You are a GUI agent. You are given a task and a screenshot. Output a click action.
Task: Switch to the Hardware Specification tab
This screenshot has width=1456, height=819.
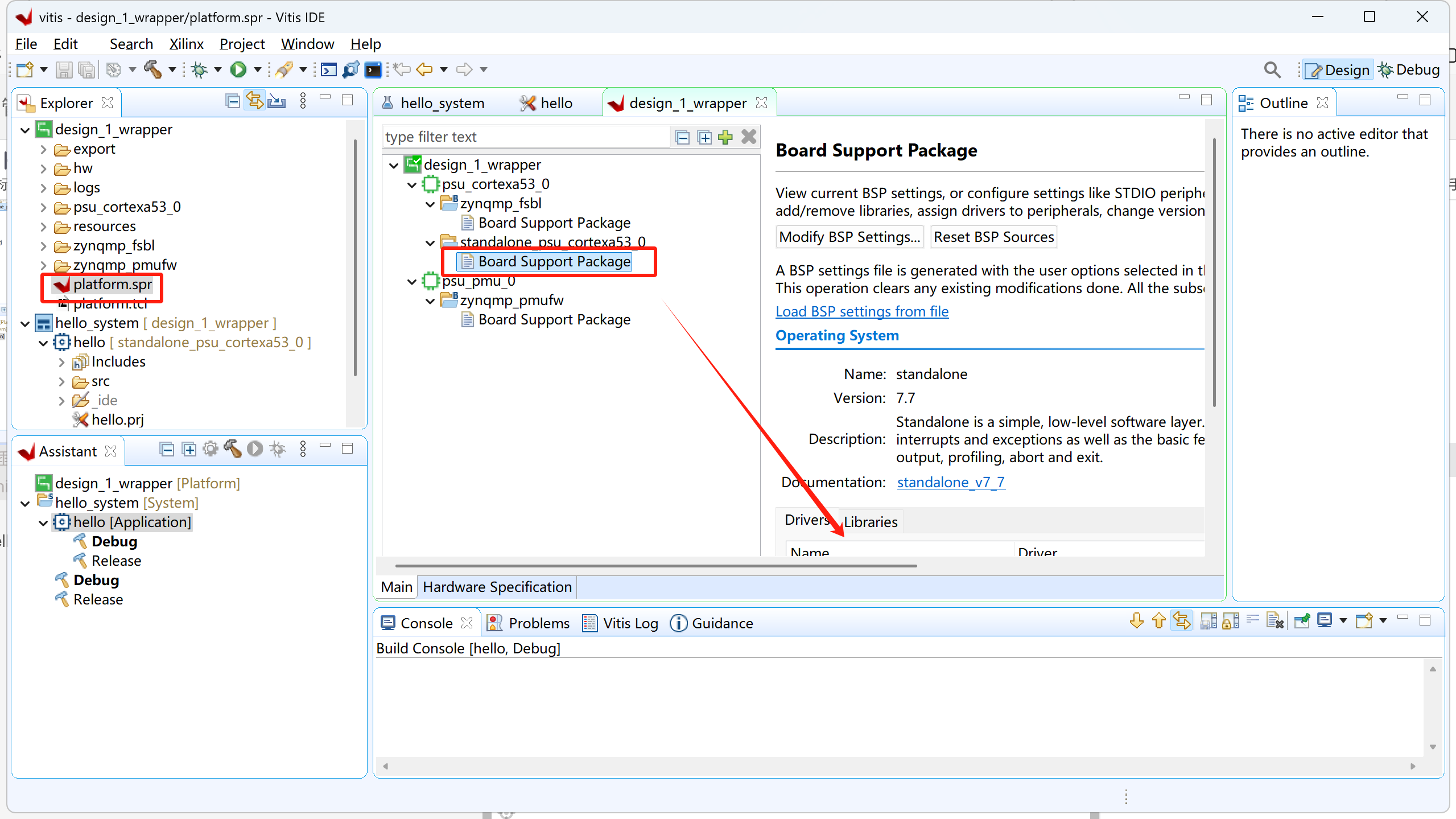(x=497, y=587)
